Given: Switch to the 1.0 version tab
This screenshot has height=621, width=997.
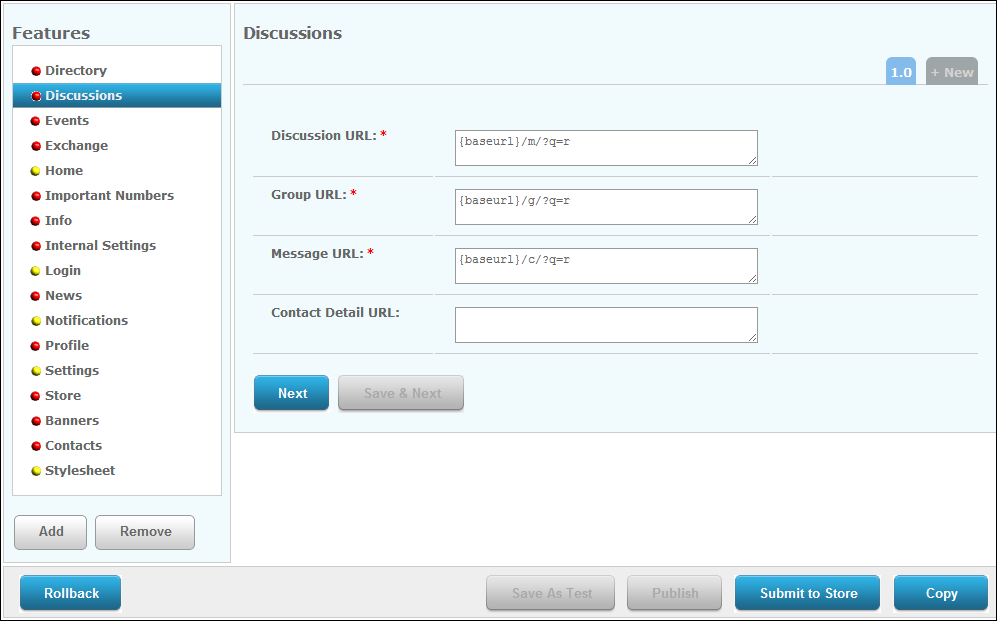Looking at the screenshot, I should coord(901,72).
